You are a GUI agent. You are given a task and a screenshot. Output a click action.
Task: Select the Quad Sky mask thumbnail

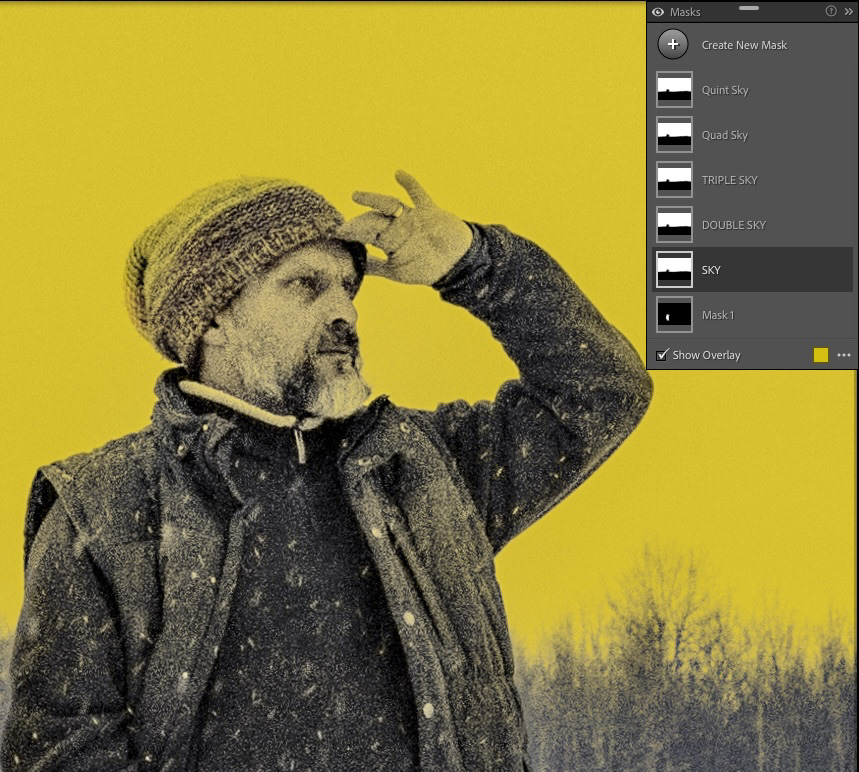(674, 134)
